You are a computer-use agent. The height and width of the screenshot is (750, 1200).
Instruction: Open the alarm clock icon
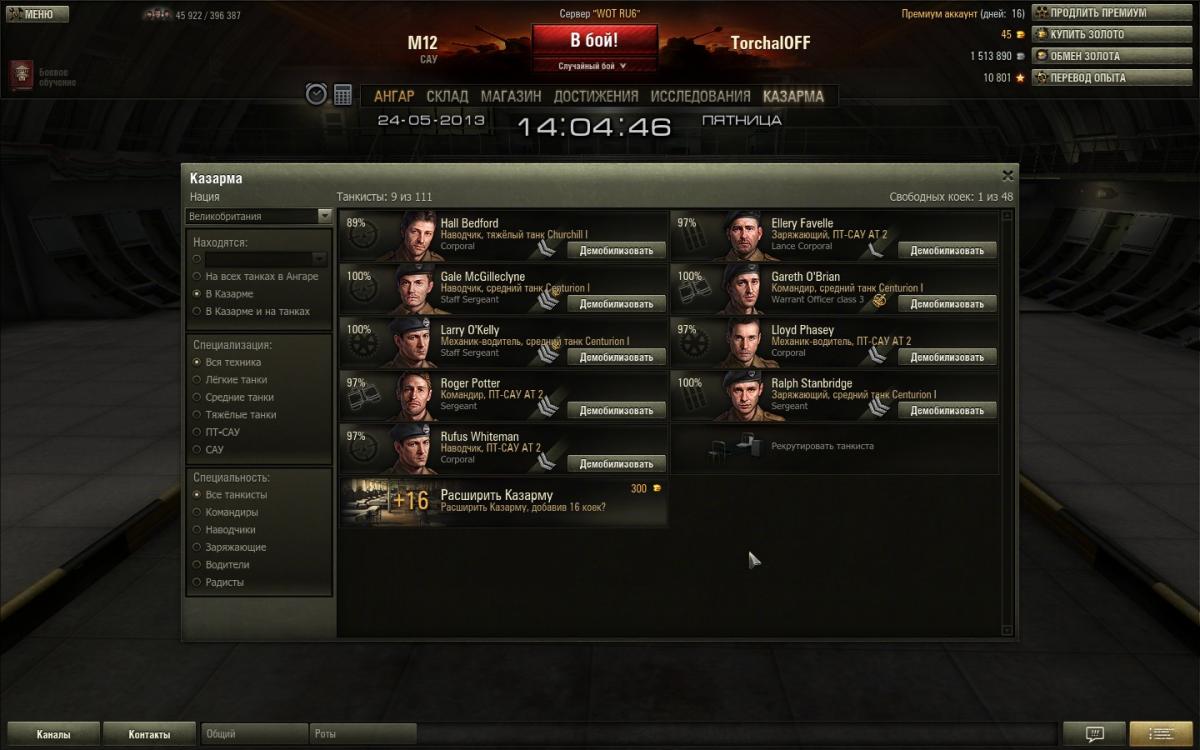pos(316,94)
